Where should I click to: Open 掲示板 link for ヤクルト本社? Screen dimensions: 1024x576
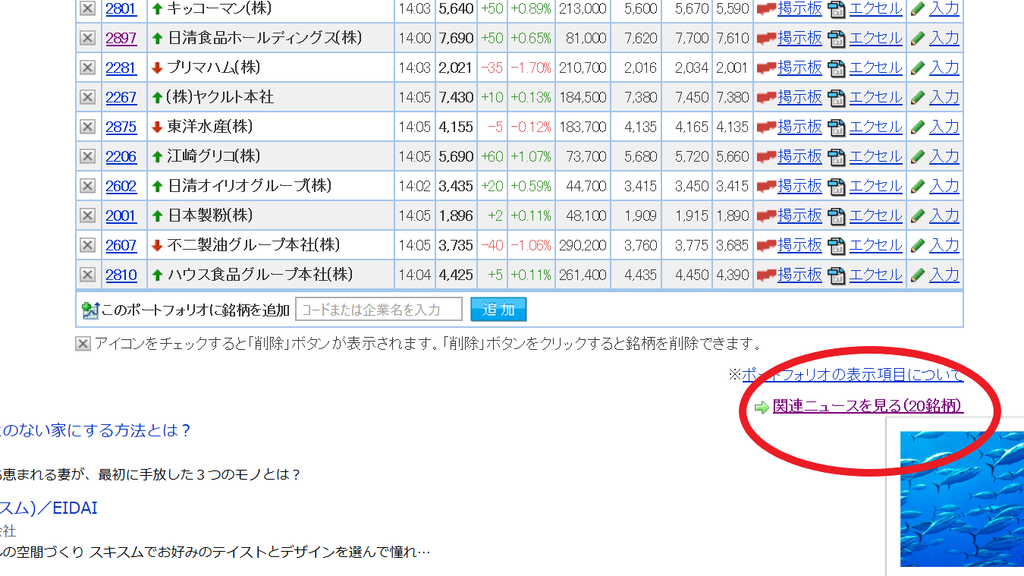pyautogui.click(x=799, y=97)
